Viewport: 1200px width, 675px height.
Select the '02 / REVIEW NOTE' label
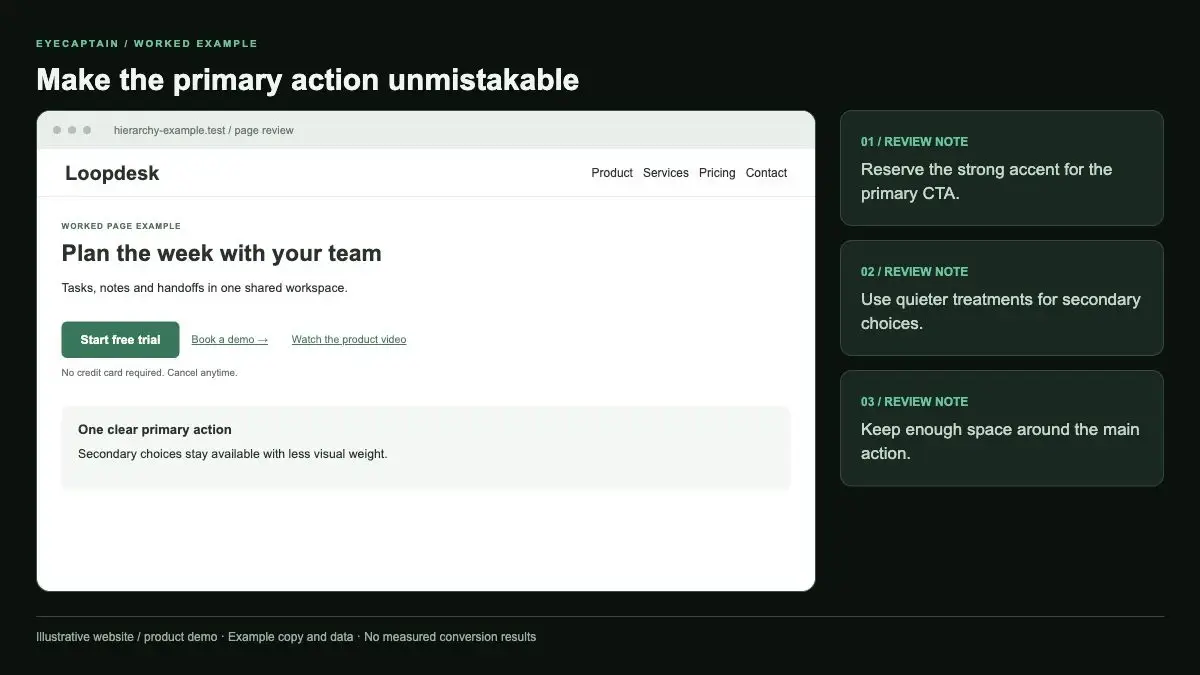point(915,272)
